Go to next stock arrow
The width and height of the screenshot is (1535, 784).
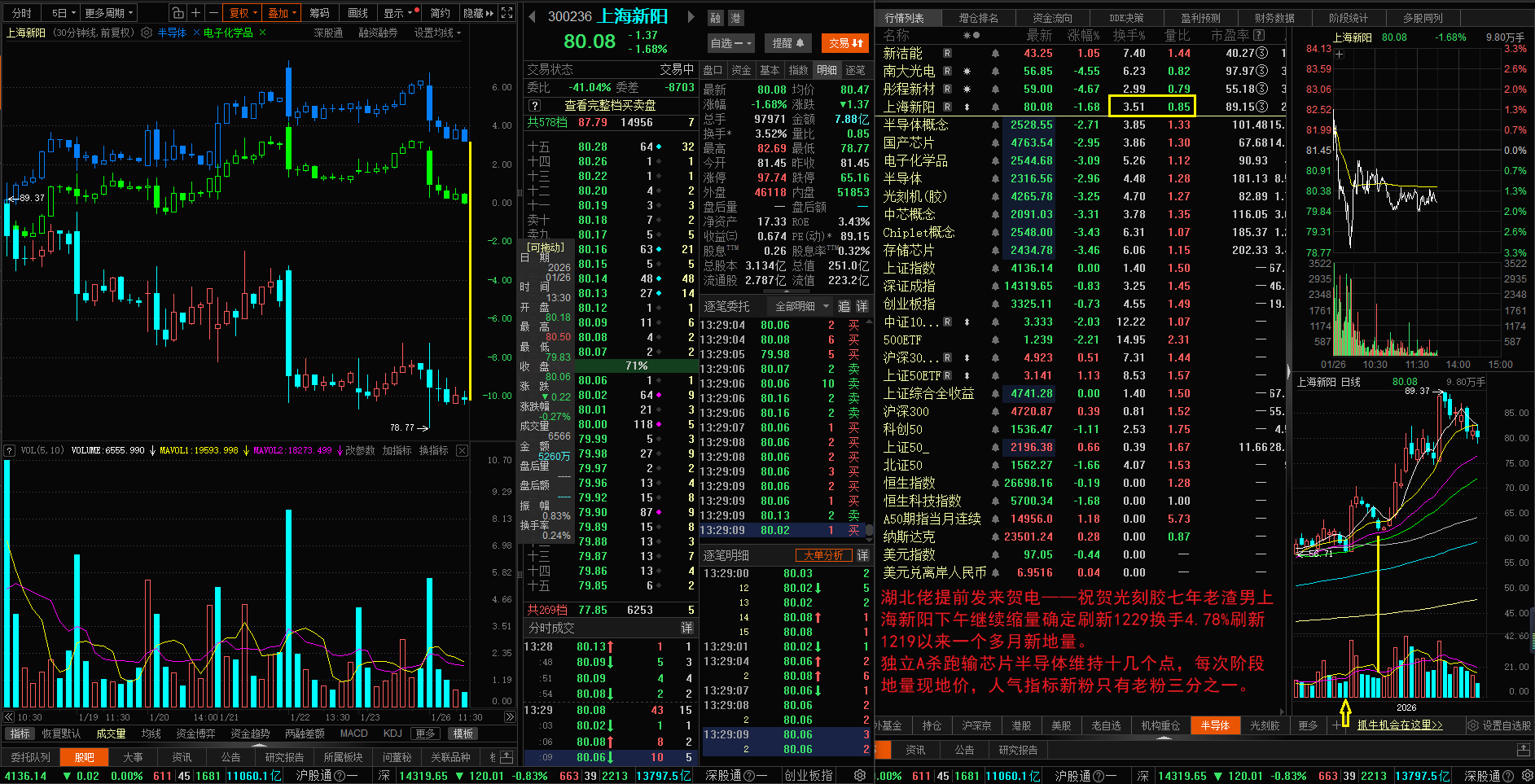point(691,16)
